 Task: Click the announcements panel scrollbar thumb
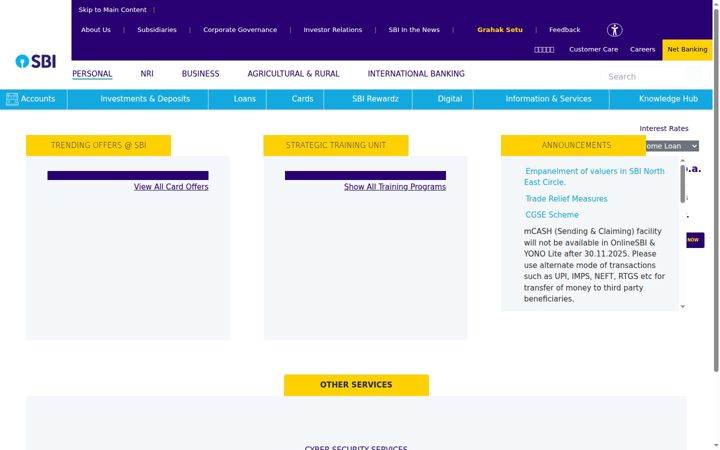(x=682, y=184)
